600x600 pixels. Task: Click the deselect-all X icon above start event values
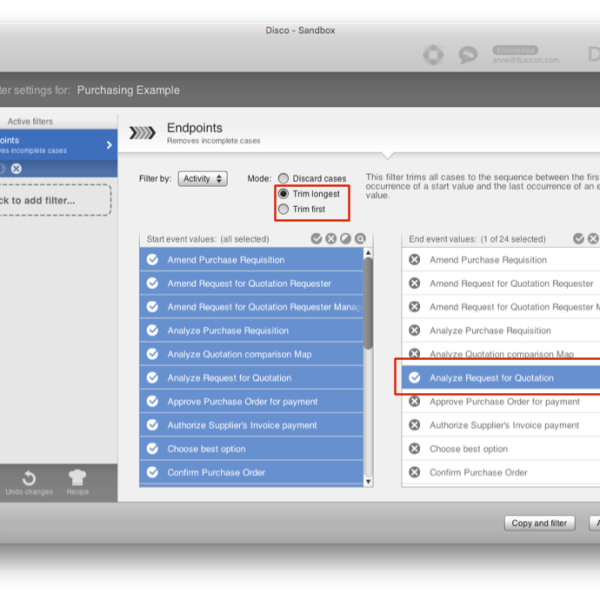[331, 239]
